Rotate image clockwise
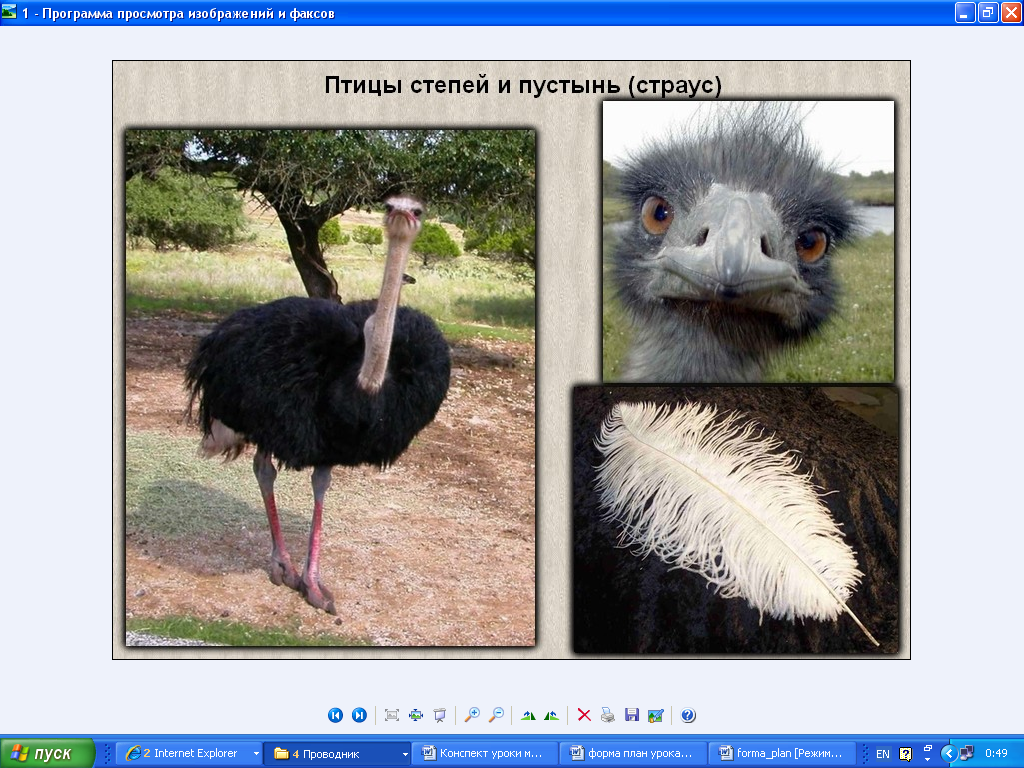This screenshot has height=768, width=1024. (528, 715)
